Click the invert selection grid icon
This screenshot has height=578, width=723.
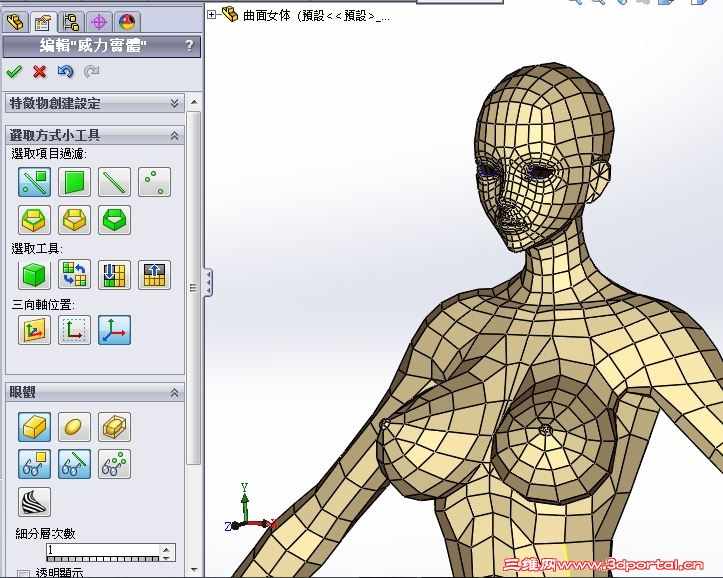[x=74, y=275]
